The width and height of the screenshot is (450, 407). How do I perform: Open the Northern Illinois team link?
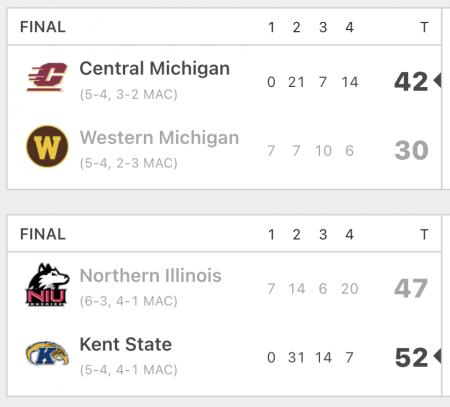click(x=151, y=275)
